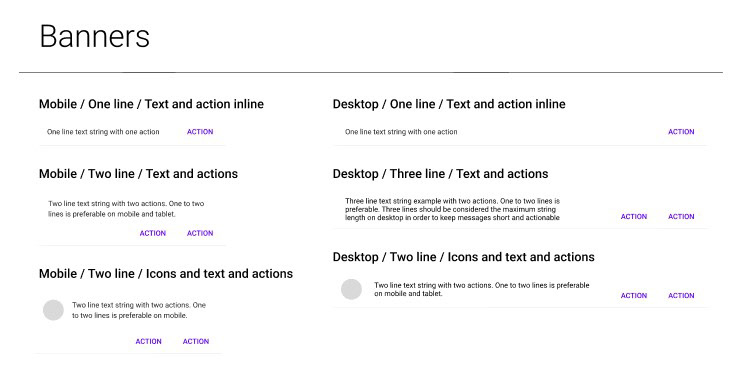
Task: Click right ACTION in mobile icon banner
Action: click(196, 341)
